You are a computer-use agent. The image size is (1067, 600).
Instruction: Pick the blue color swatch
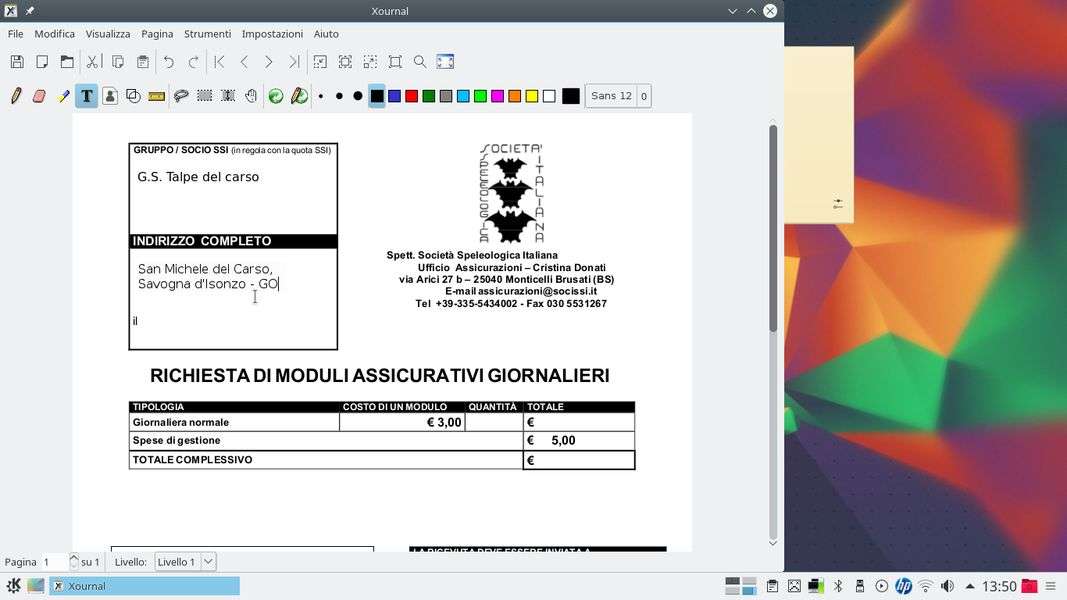(x=394, y=96)
